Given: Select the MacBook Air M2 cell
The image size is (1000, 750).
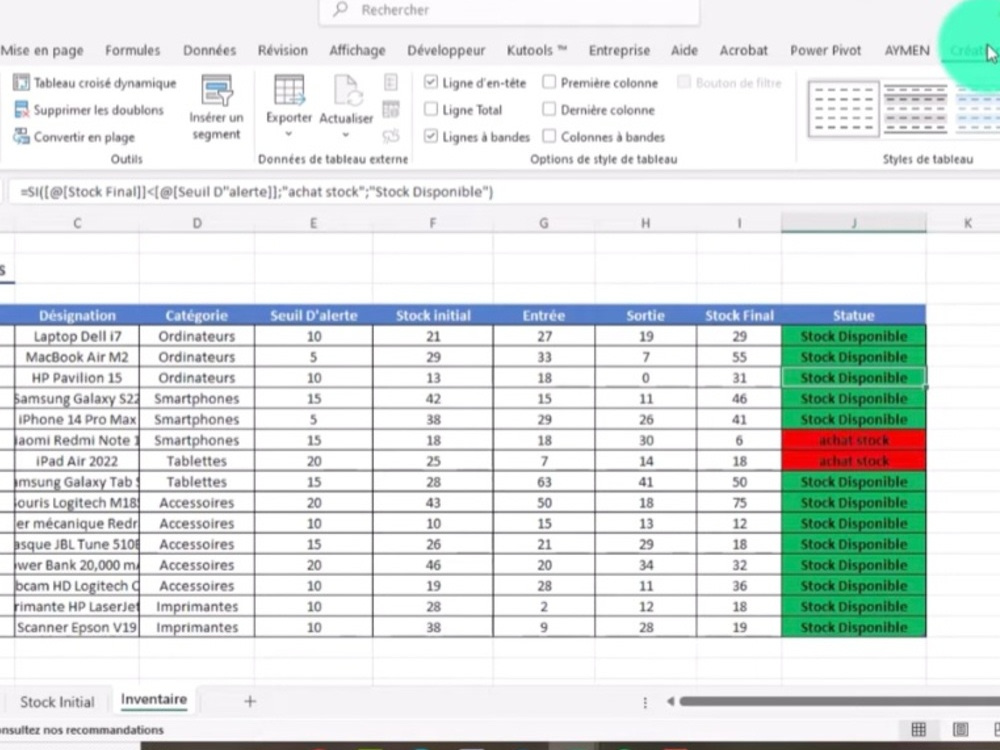Looking at the screenshot, I should [77, 357].
